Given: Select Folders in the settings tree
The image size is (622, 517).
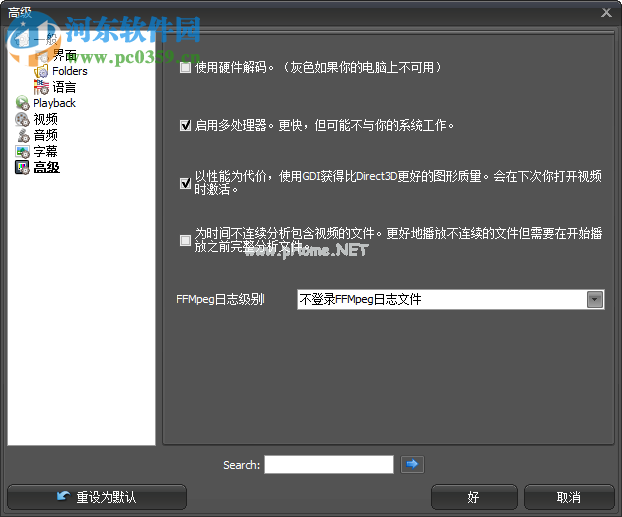Looking at the screenshot, I should coord(70,71).
